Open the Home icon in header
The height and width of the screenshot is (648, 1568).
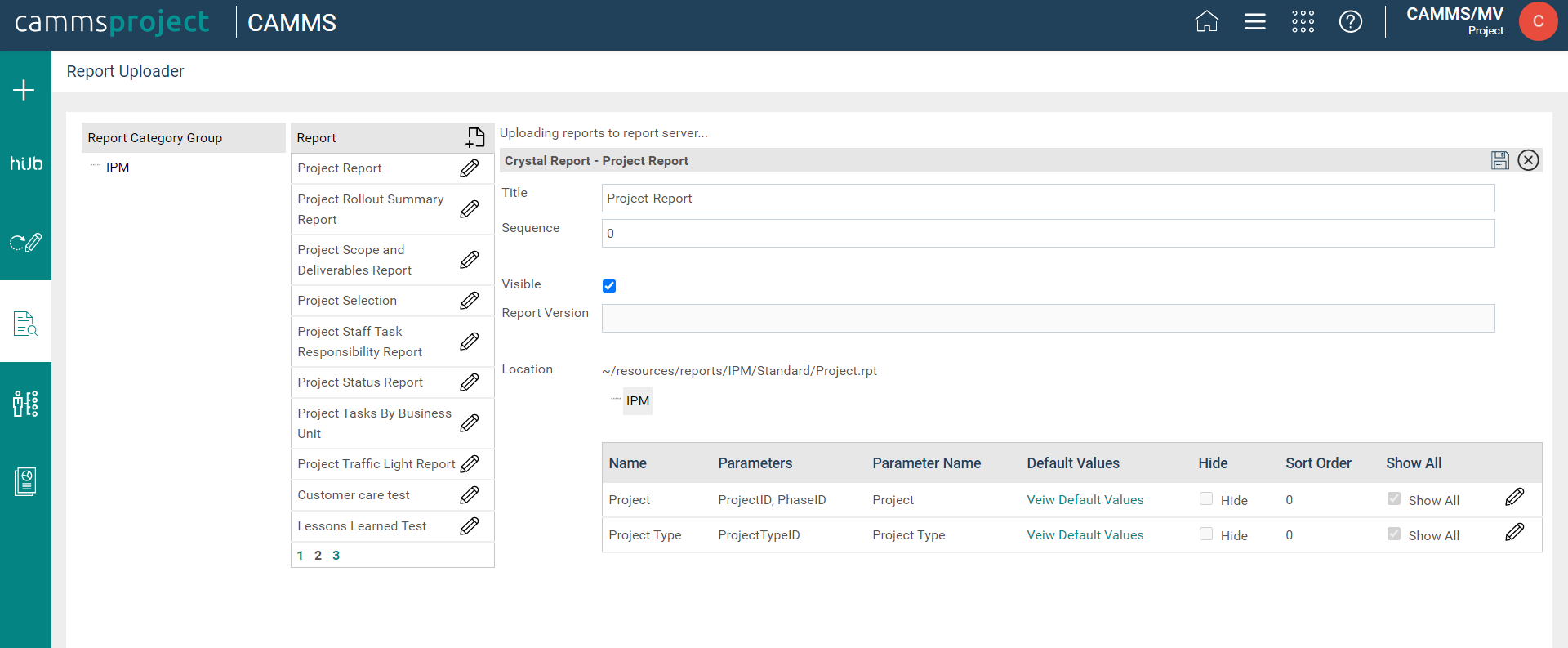1206,21
